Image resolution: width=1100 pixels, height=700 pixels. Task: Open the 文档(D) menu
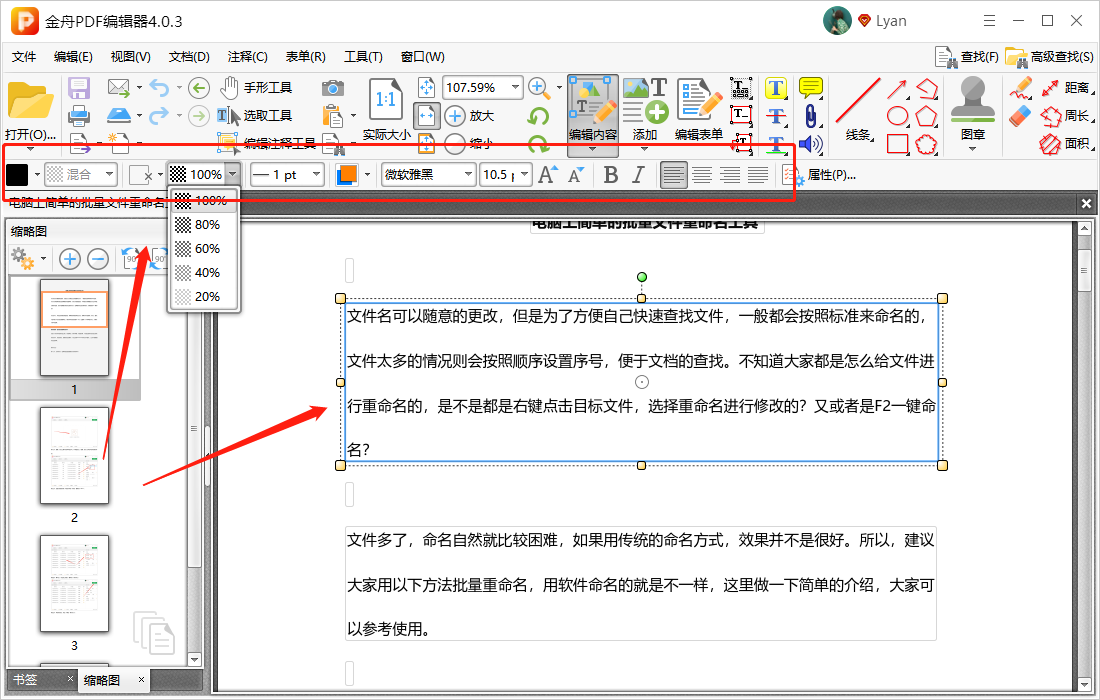[x=189, y=56]
